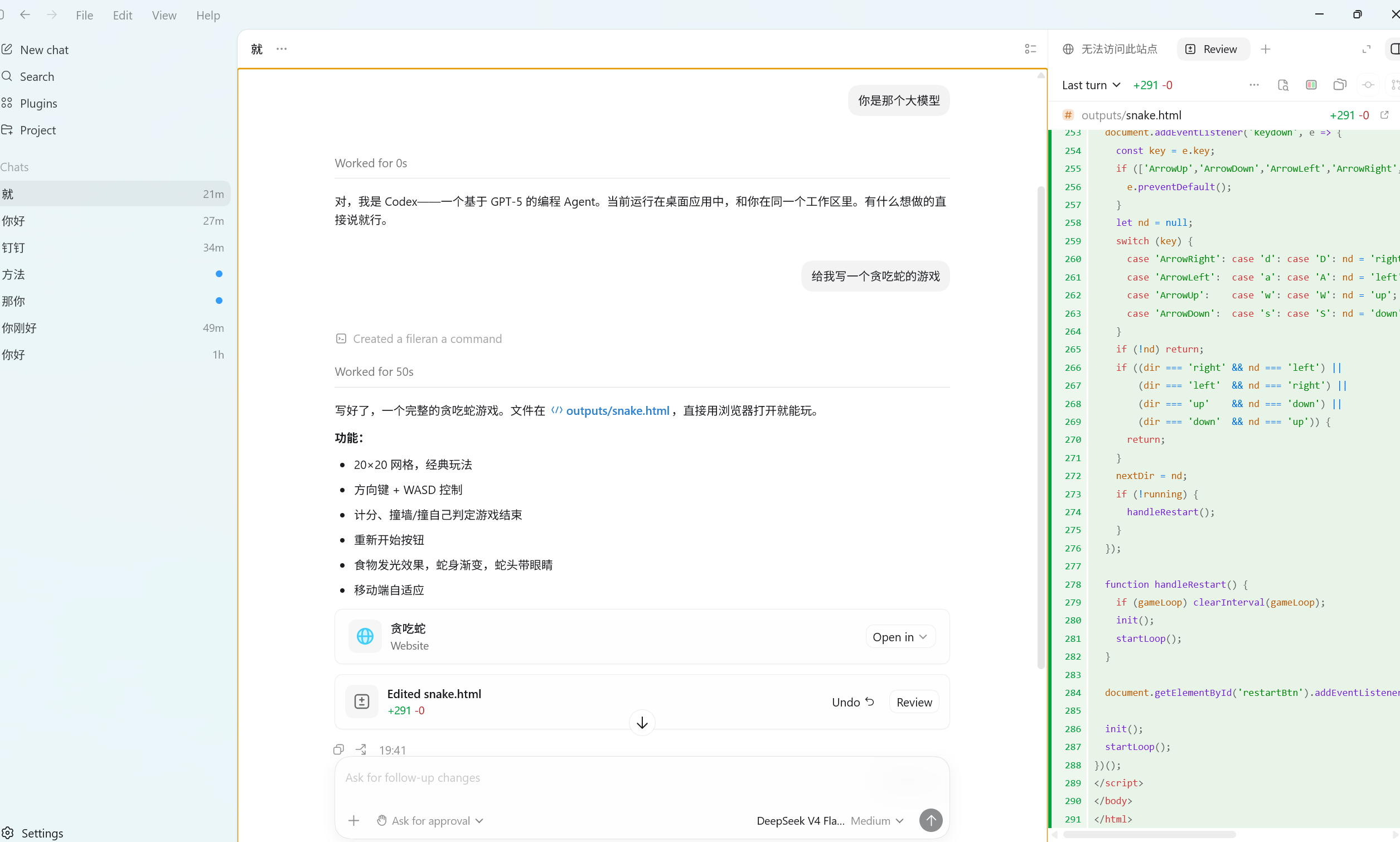Viewport: 1400px width, 842px height.
Task: Click the file search icon in review toolbar
Action: [1283, 85]
